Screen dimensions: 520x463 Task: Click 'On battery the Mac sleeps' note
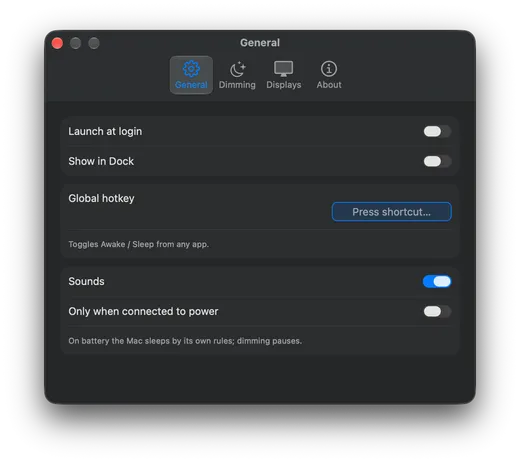(185, 341)
